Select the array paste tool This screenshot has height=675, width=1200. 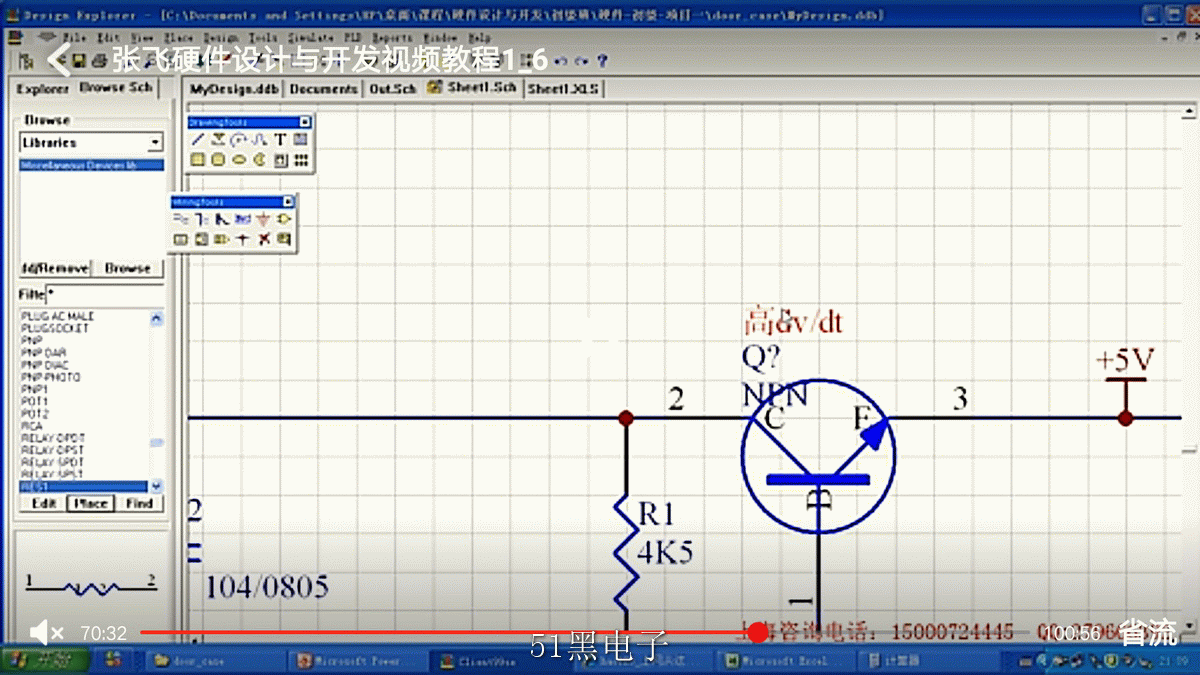click(301, 160)
